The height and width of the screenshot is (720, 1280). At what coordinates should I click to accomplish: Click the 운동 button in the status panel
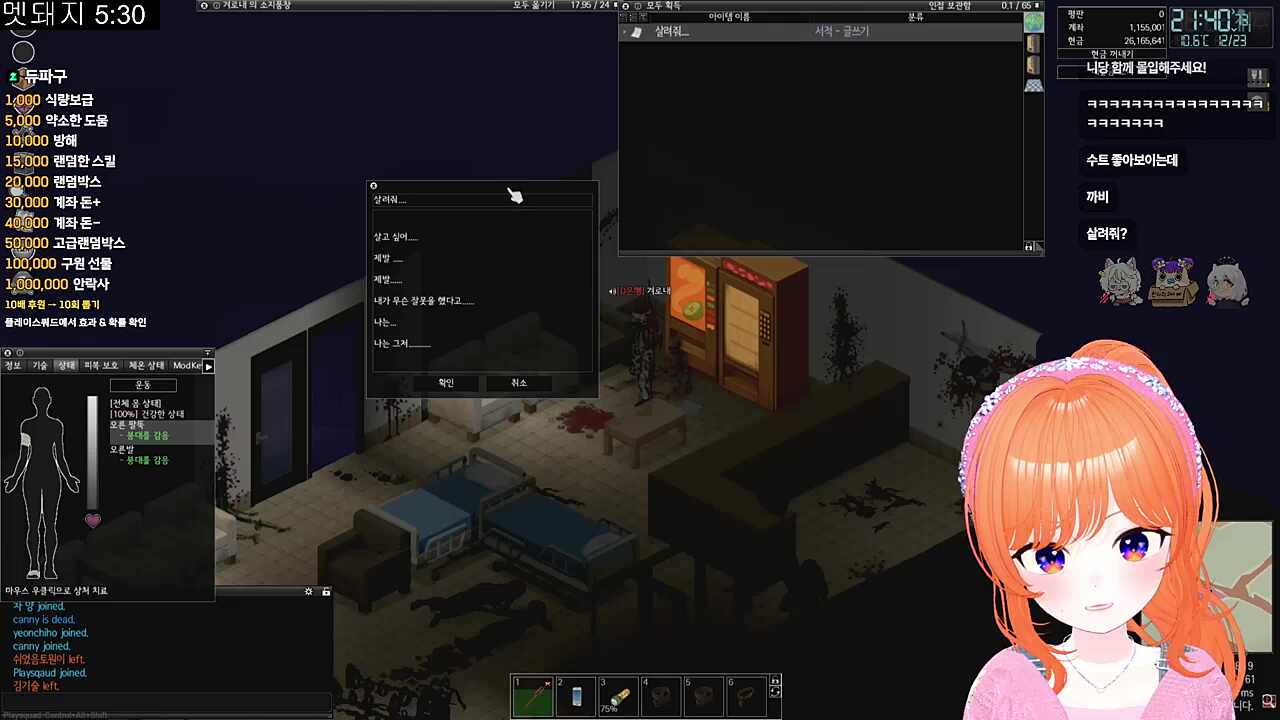point(143,385)
